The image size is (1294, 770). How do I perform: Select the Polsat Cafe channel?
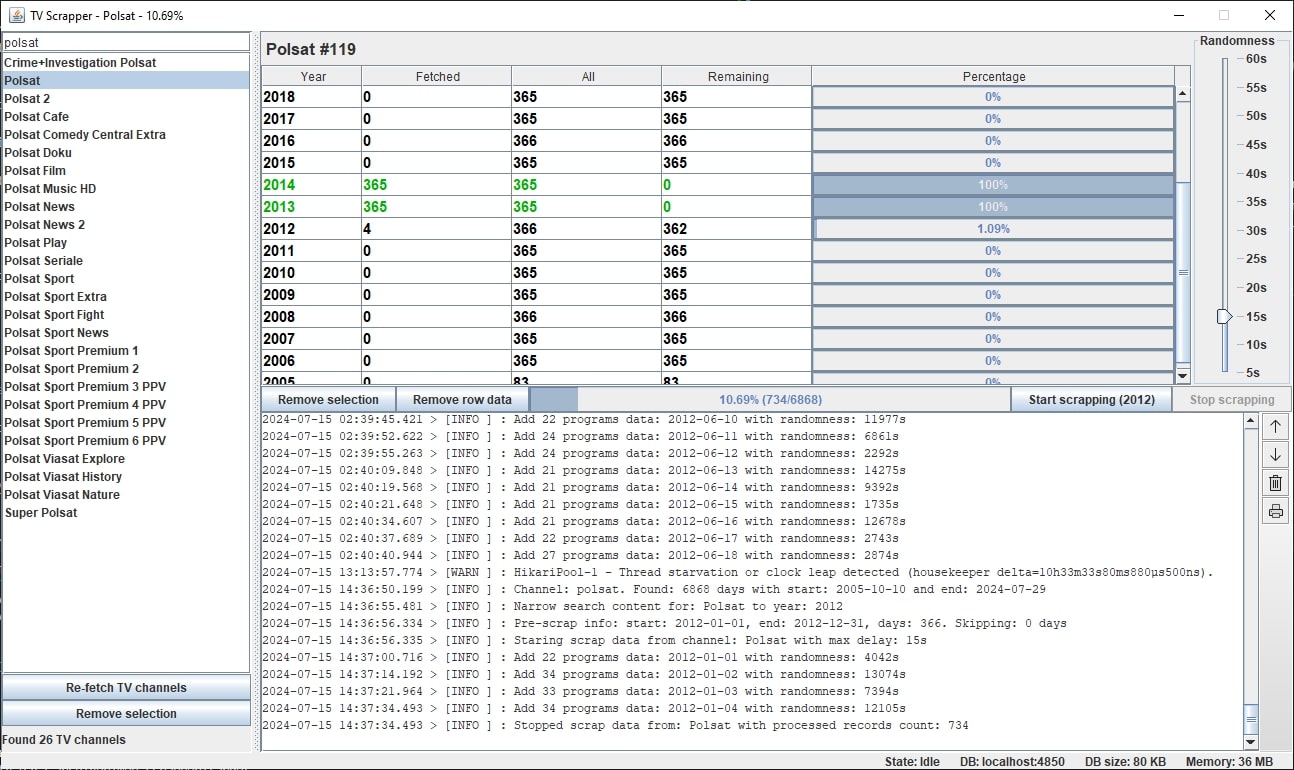[126, 117]
